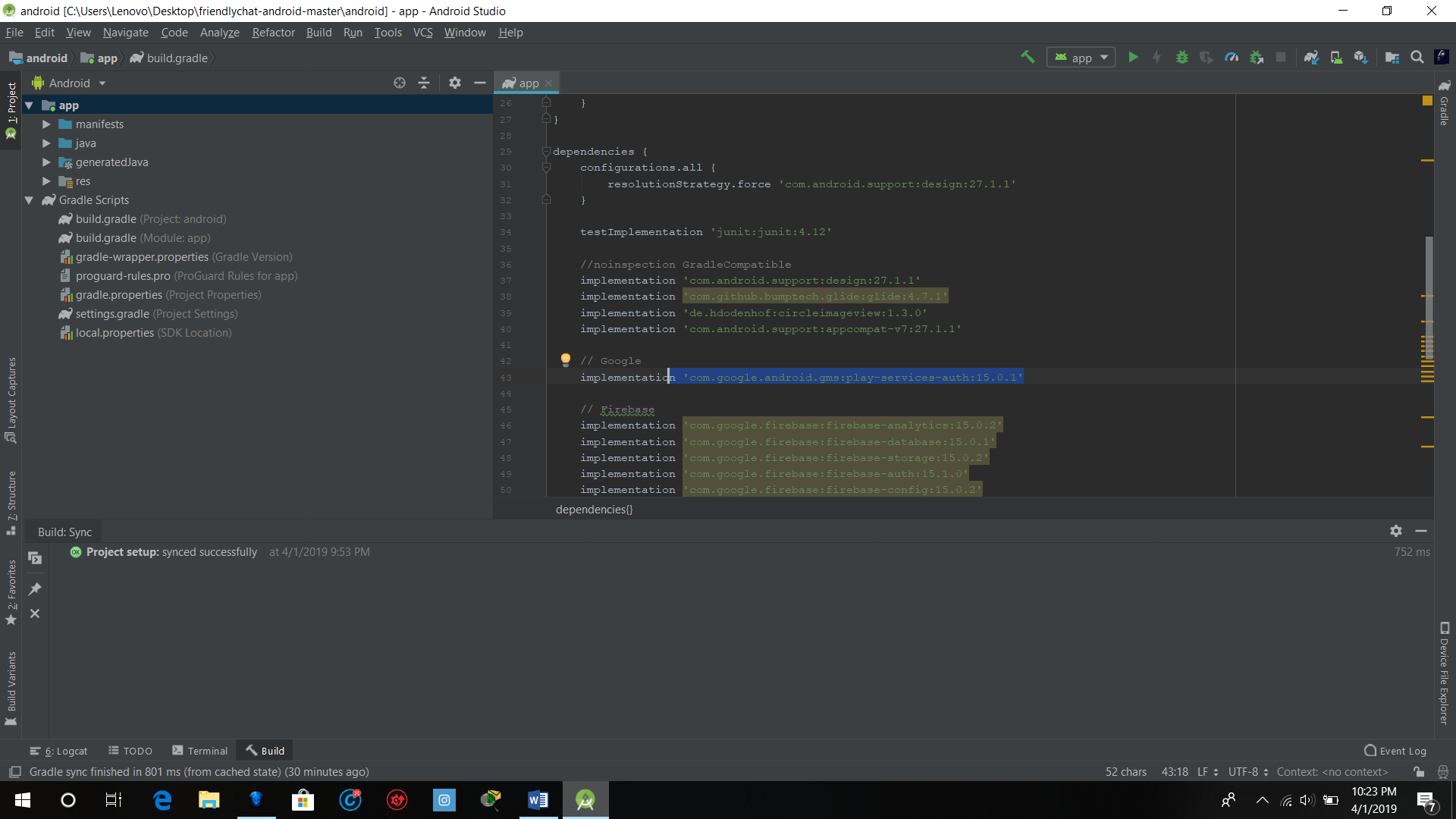Click the Debug app bug icon
The image size is (1456, 819).
(x=1181, y=57)
